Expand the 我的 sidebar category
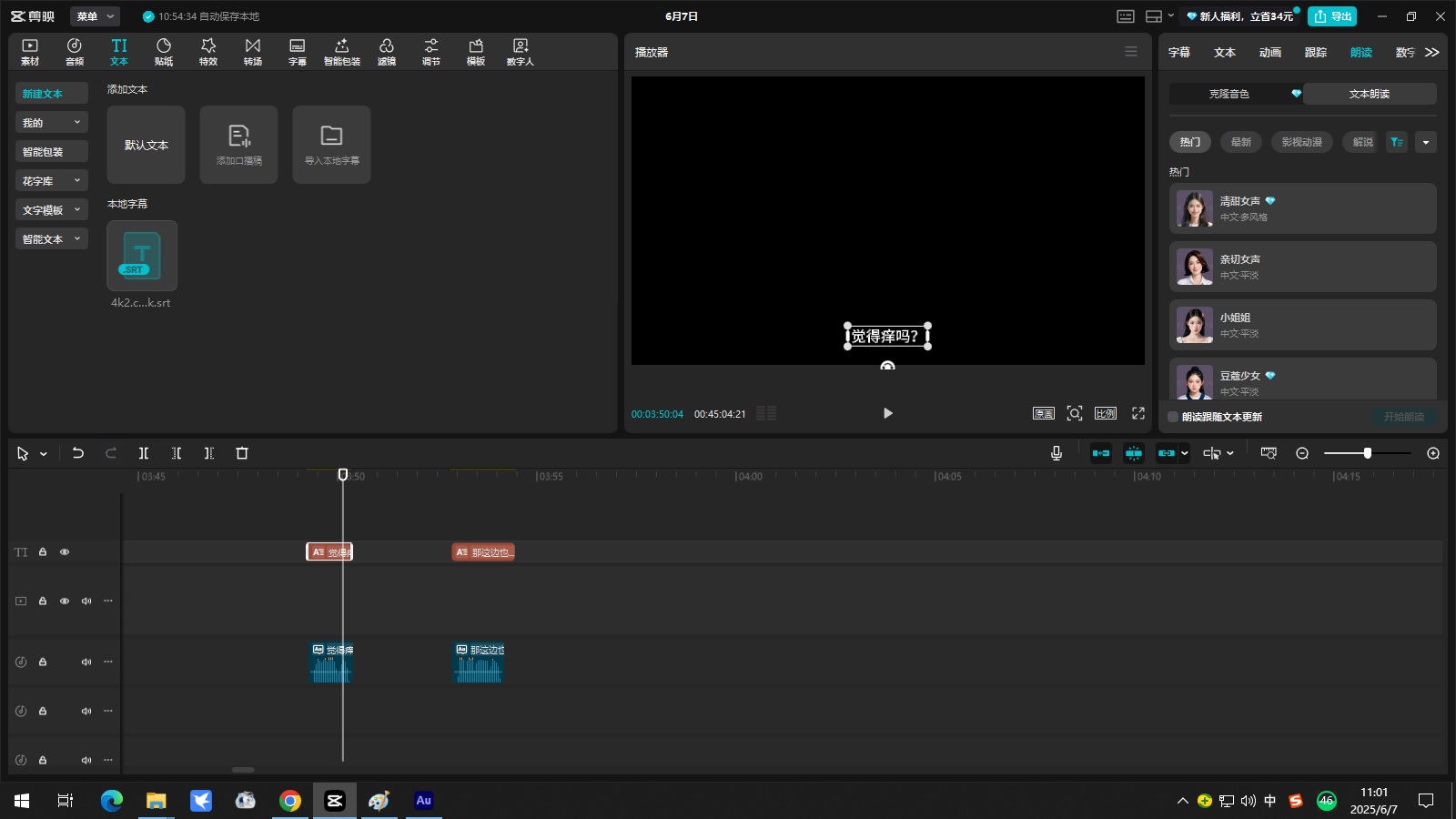 tap(52, 123)
